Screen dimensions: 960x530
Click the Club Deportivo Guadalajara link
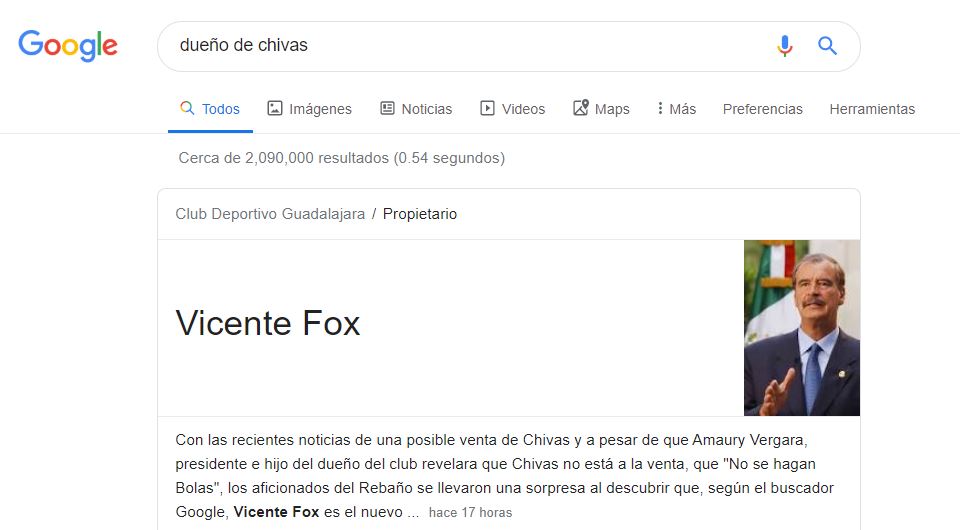click(x=270, y=214)
